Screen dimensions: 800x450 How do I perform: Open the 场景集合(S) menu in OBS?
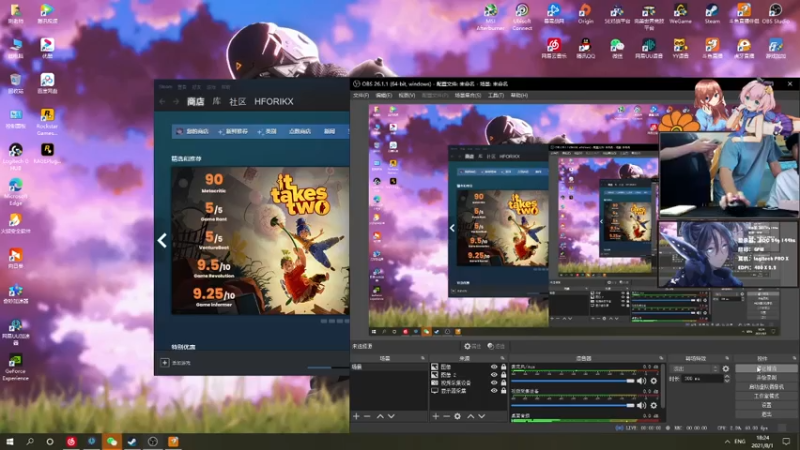(467, 95)
